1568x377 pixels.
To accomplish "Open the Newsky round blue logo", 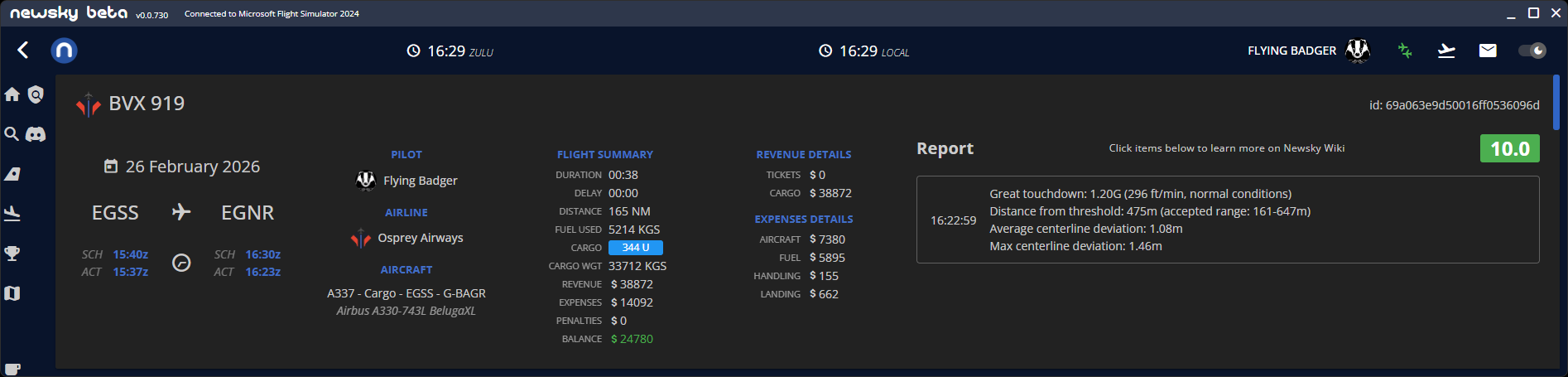I will click(64, 51).
